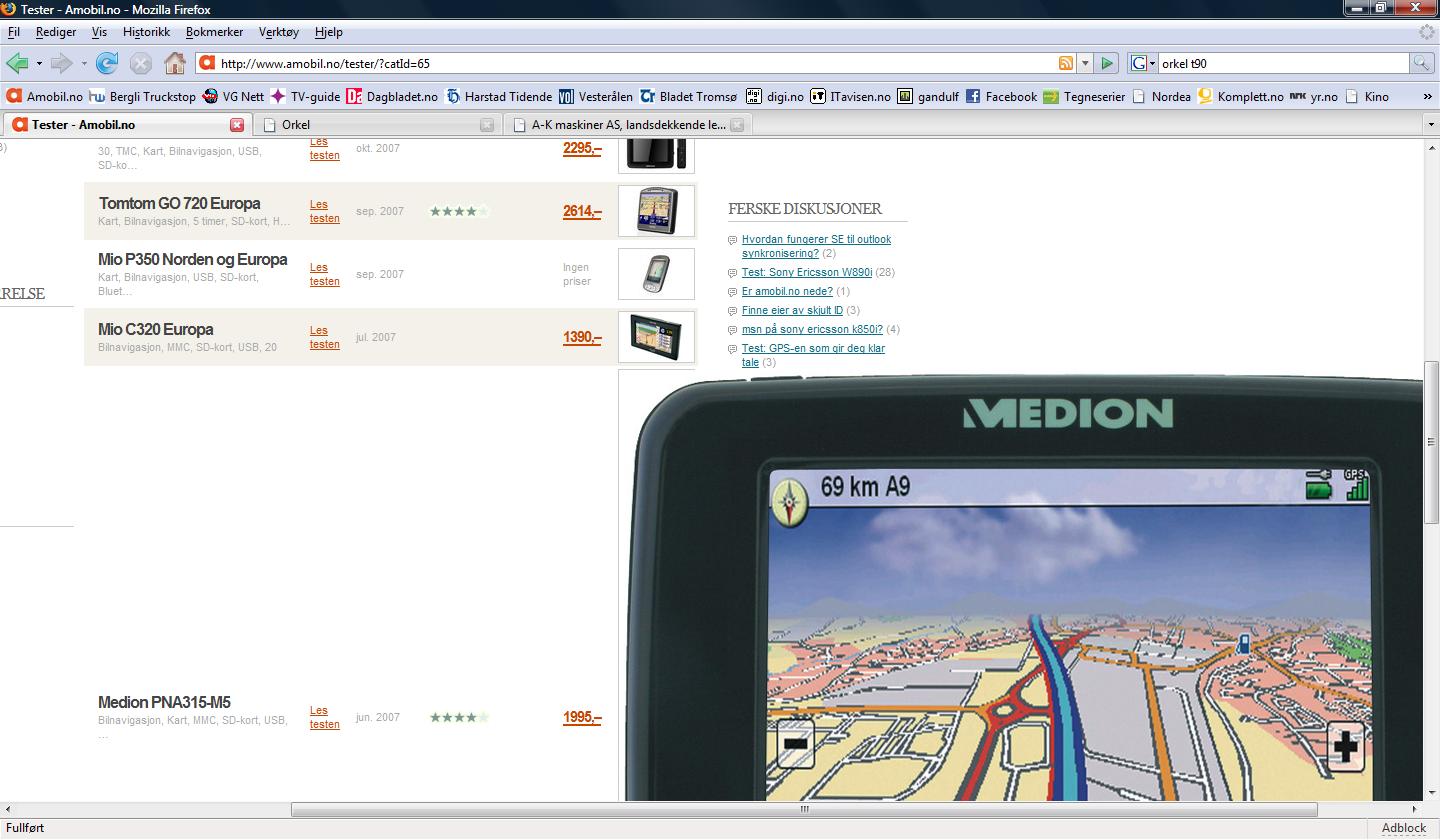1440x840 pixels.
Task: Open the Verktøy menu
Action: (279, 32)
